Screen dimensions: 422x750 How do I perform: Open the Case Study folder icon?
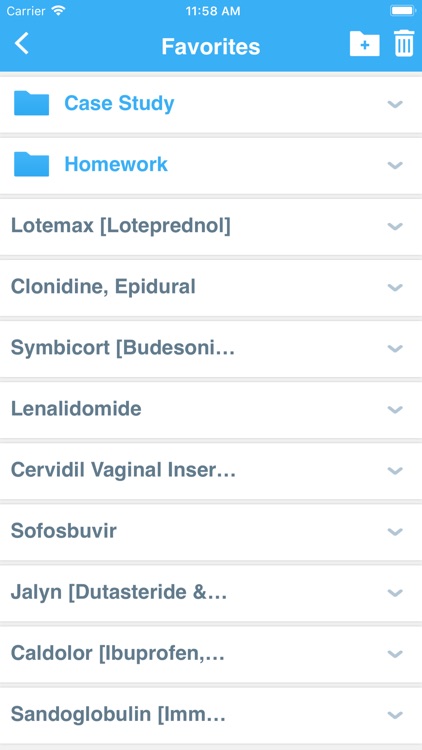(32, 103)
